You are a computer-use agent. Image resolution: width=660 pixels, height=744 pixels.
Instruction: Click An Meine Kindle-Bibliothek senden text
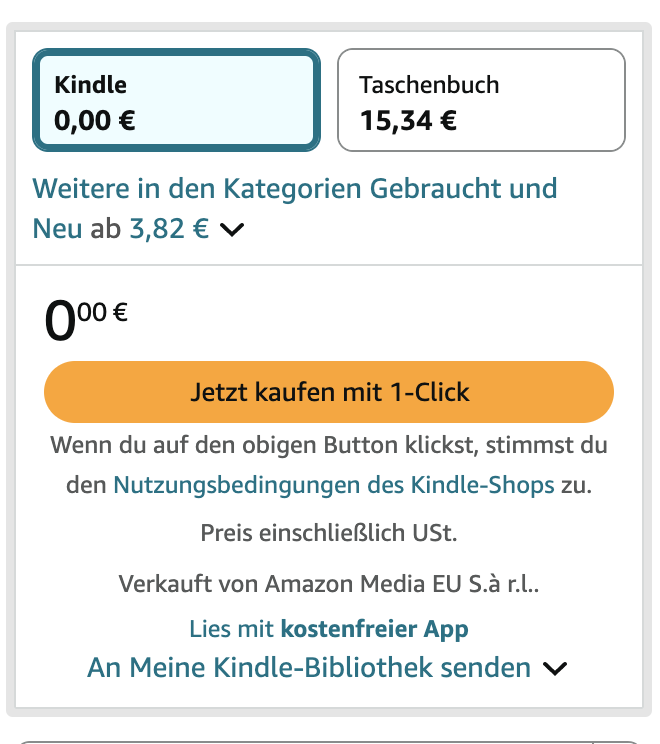309,667
